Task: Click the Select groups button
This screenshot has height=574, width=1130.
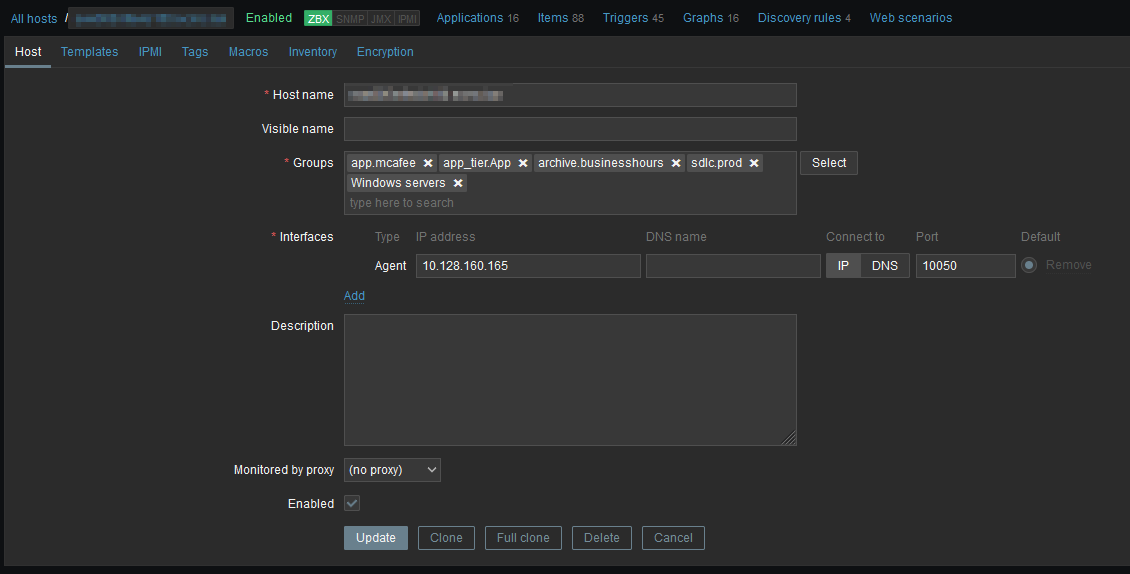Action: tap(828, 163)
